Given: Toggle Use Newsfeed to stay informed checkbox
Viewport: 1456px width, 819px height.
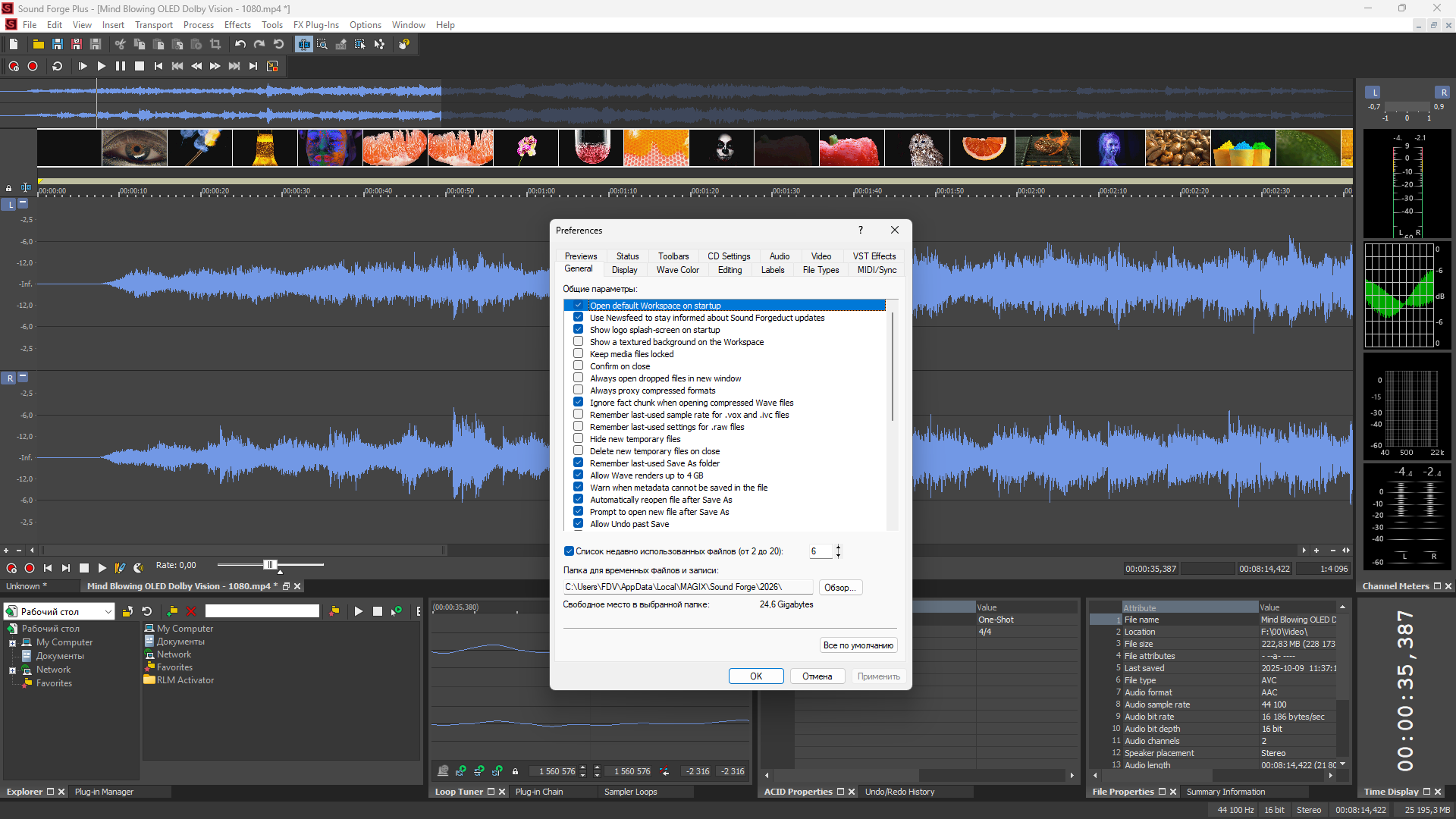Looking at the screenshot, I should coord(579,318).
